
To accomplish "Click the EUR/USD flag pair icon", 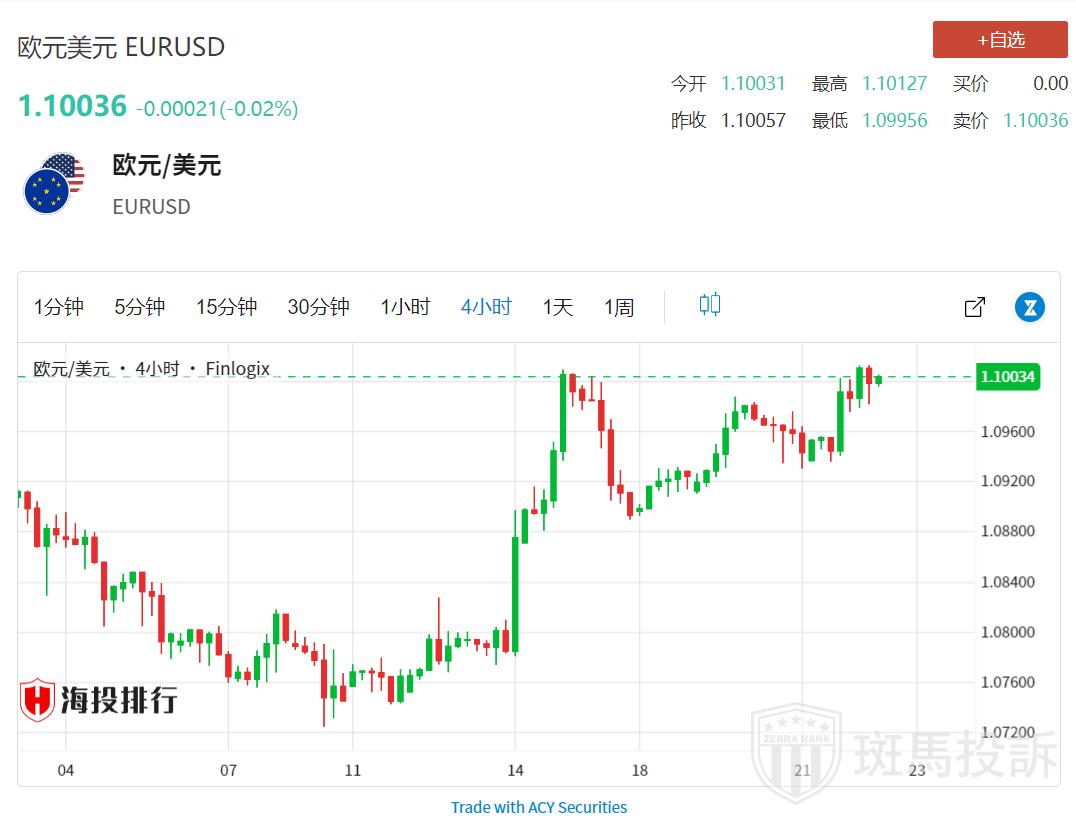I will click(x=55, y=184).
